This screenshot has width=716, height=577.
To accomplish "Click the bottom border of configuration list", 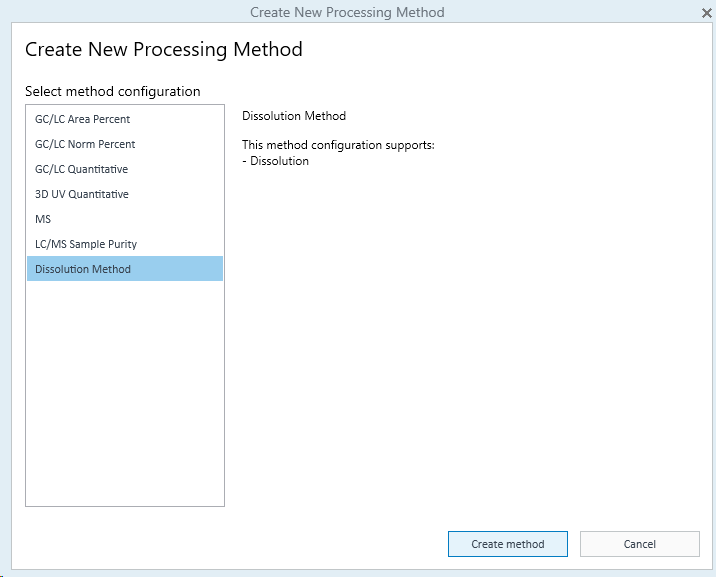I will point(124,506).
